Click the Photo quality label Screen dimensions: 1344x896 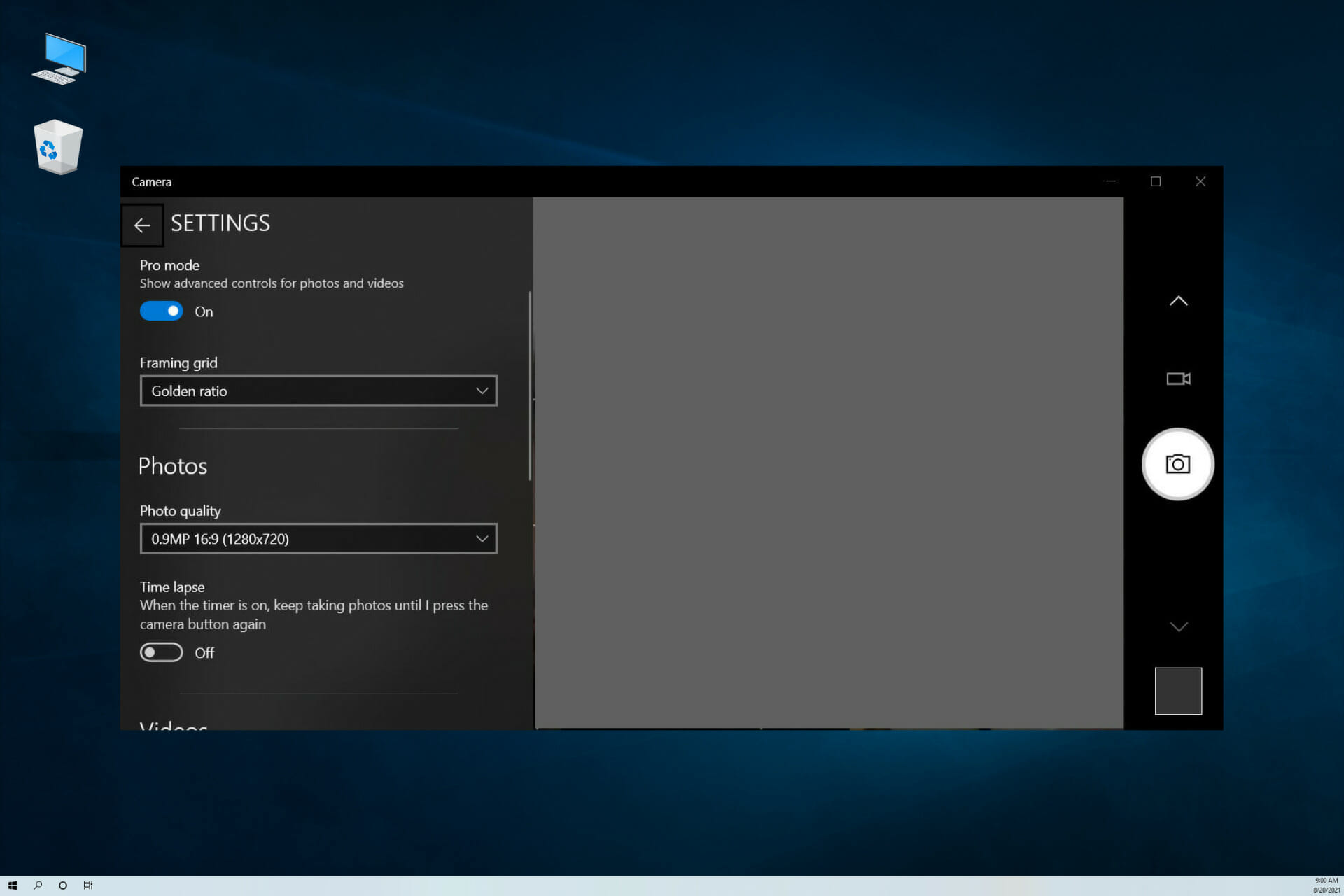click(181, 510)
